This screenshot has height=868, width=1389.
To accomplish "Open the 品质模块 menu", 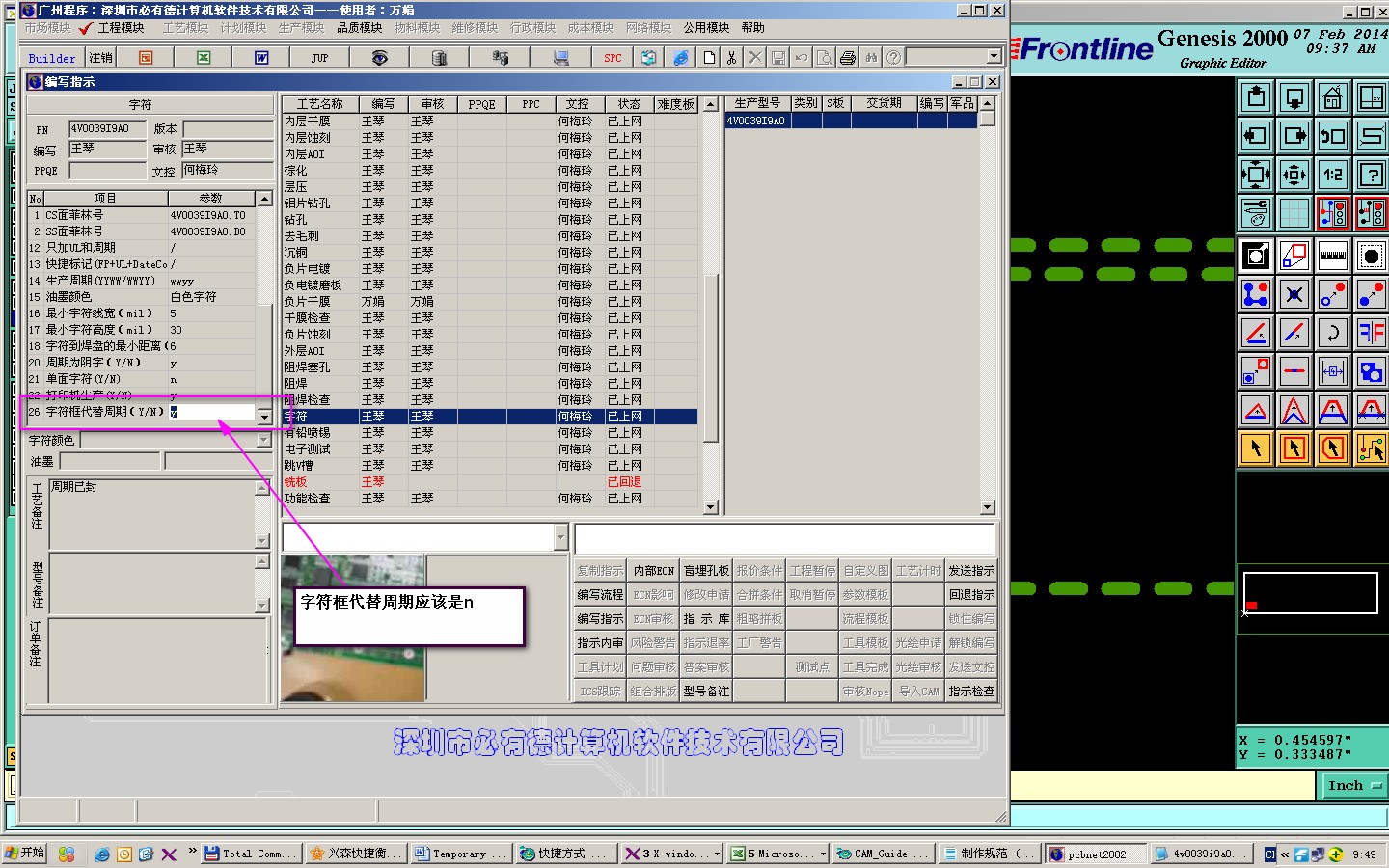I will pyautogui.click(x=360, y=28).
